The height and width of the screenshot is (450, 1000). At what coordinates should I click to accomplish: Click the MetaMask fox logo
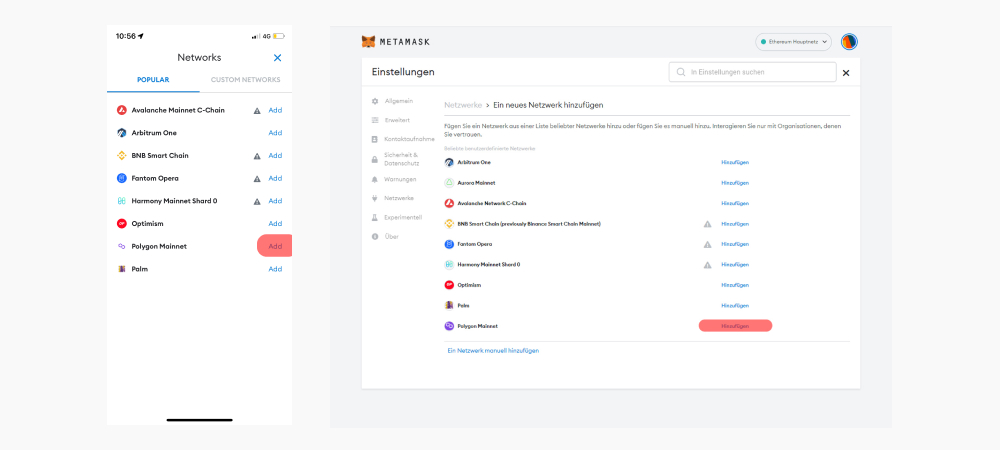(x=369, y=42)
